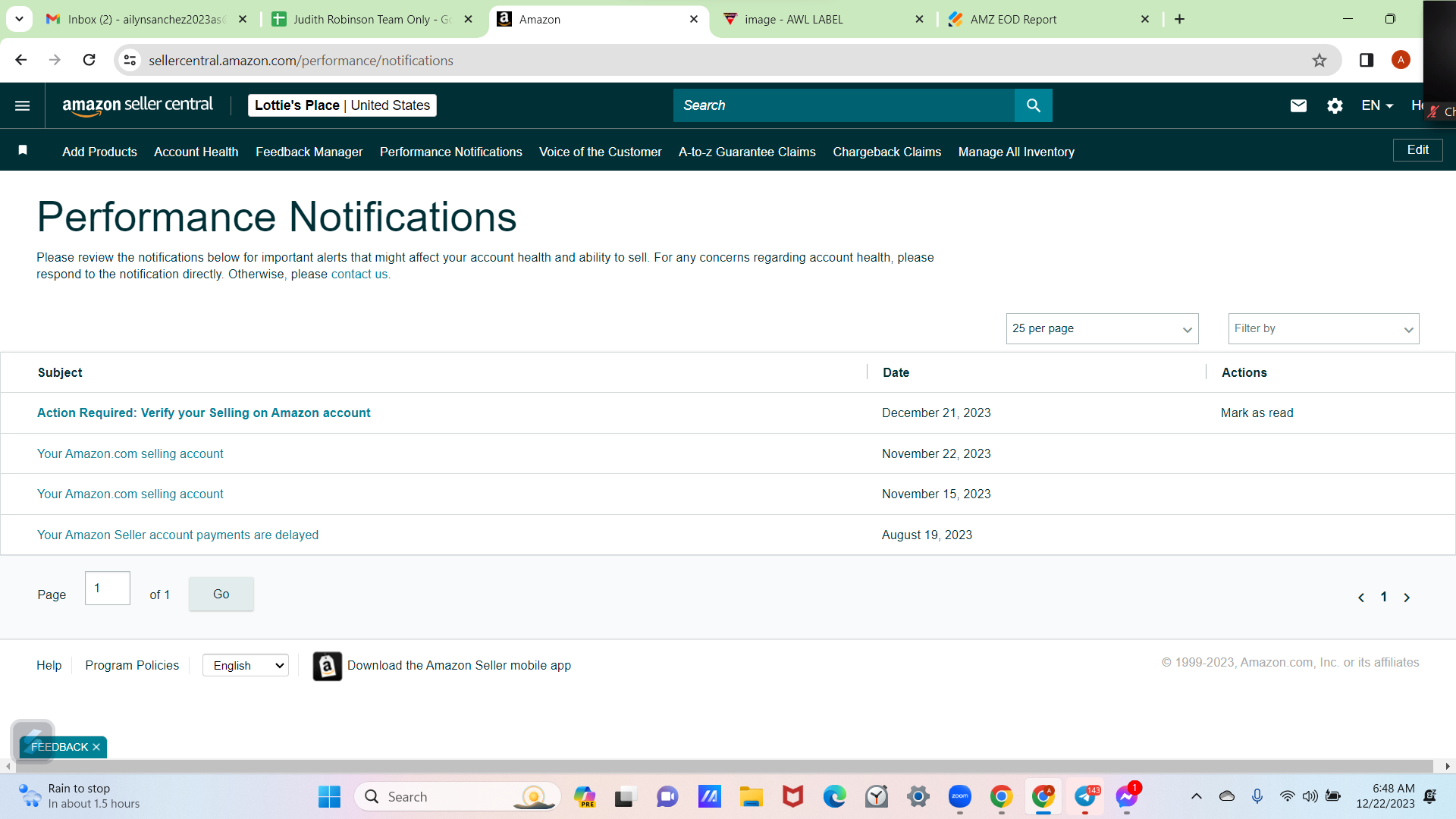Switch to Judith Robinson Team Only tab

click(x=372, y=19)
